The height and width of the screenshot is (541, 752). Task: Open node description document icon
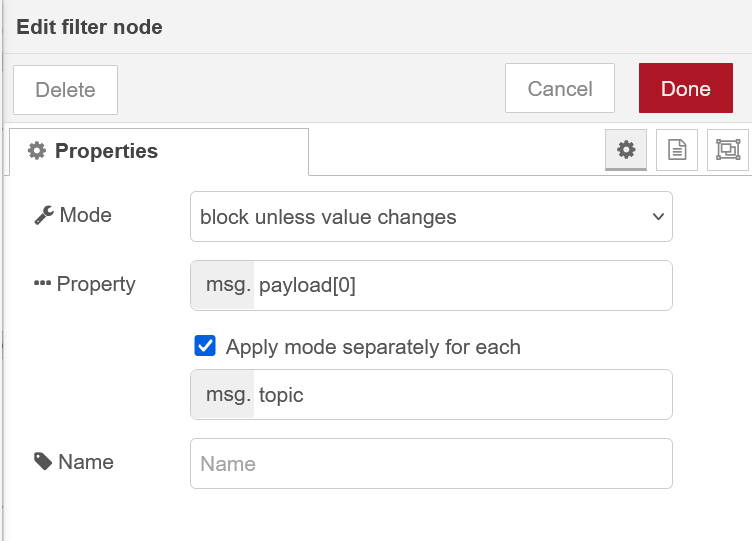point(677,150)
